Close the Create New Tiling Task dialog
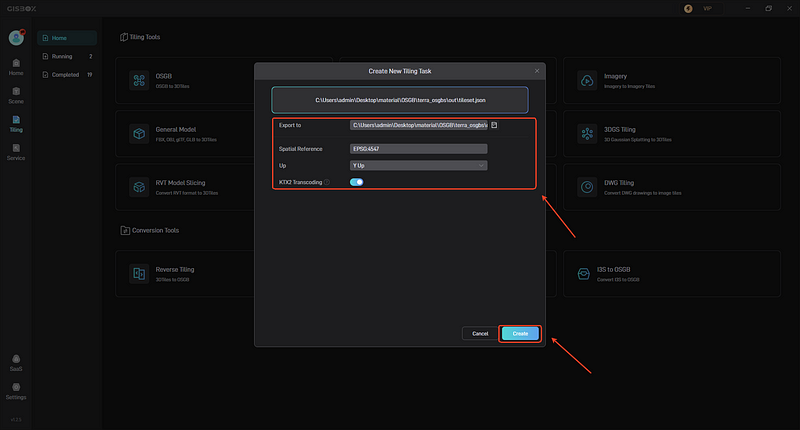800x430 pixels. click(x=537, y=71)
